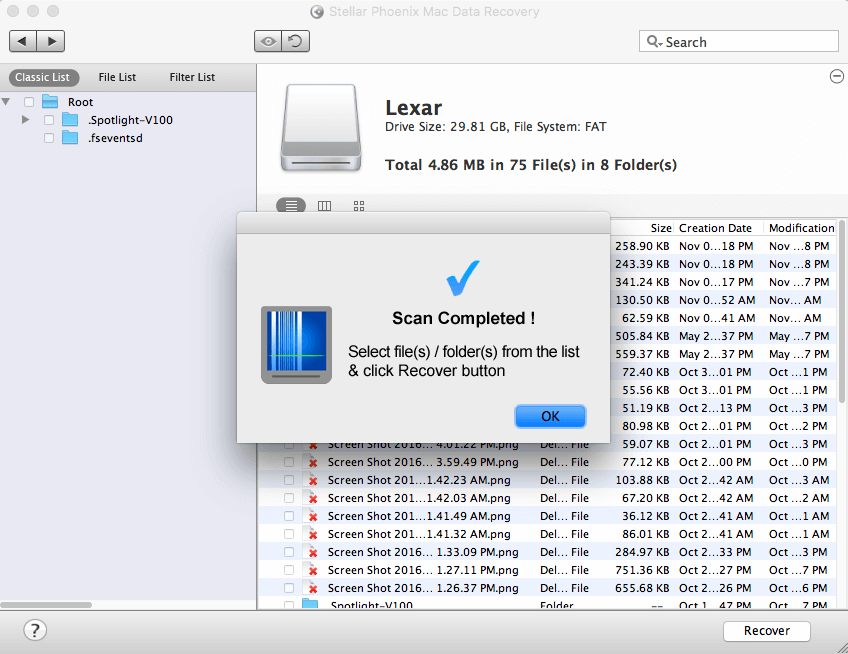Click the forward navigation arrow

(x=51, y=41)
